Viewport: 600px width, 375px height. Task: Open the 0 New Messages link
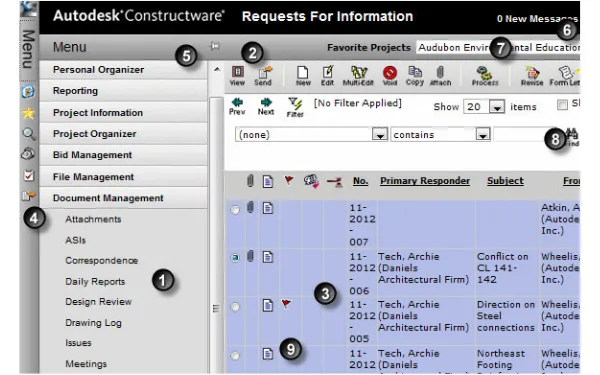coord(537,18)
